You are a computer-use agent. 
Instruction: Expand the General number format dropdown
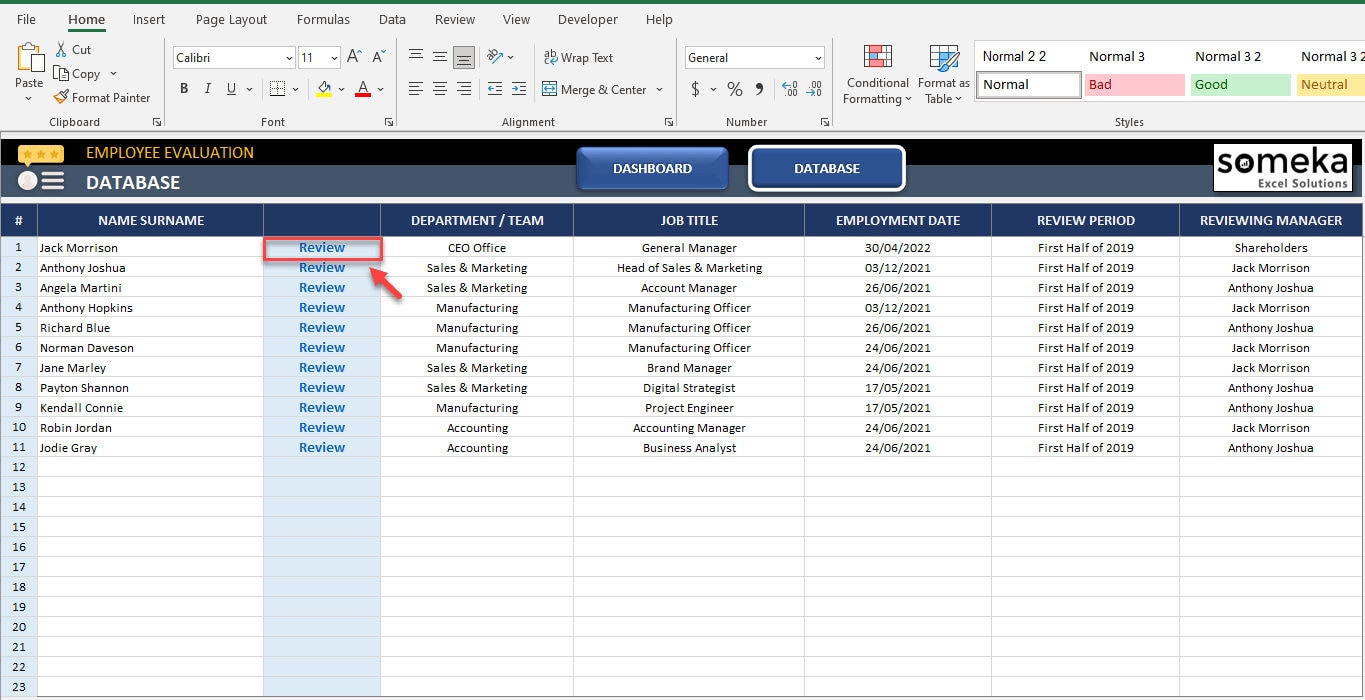tap(819, 58)
